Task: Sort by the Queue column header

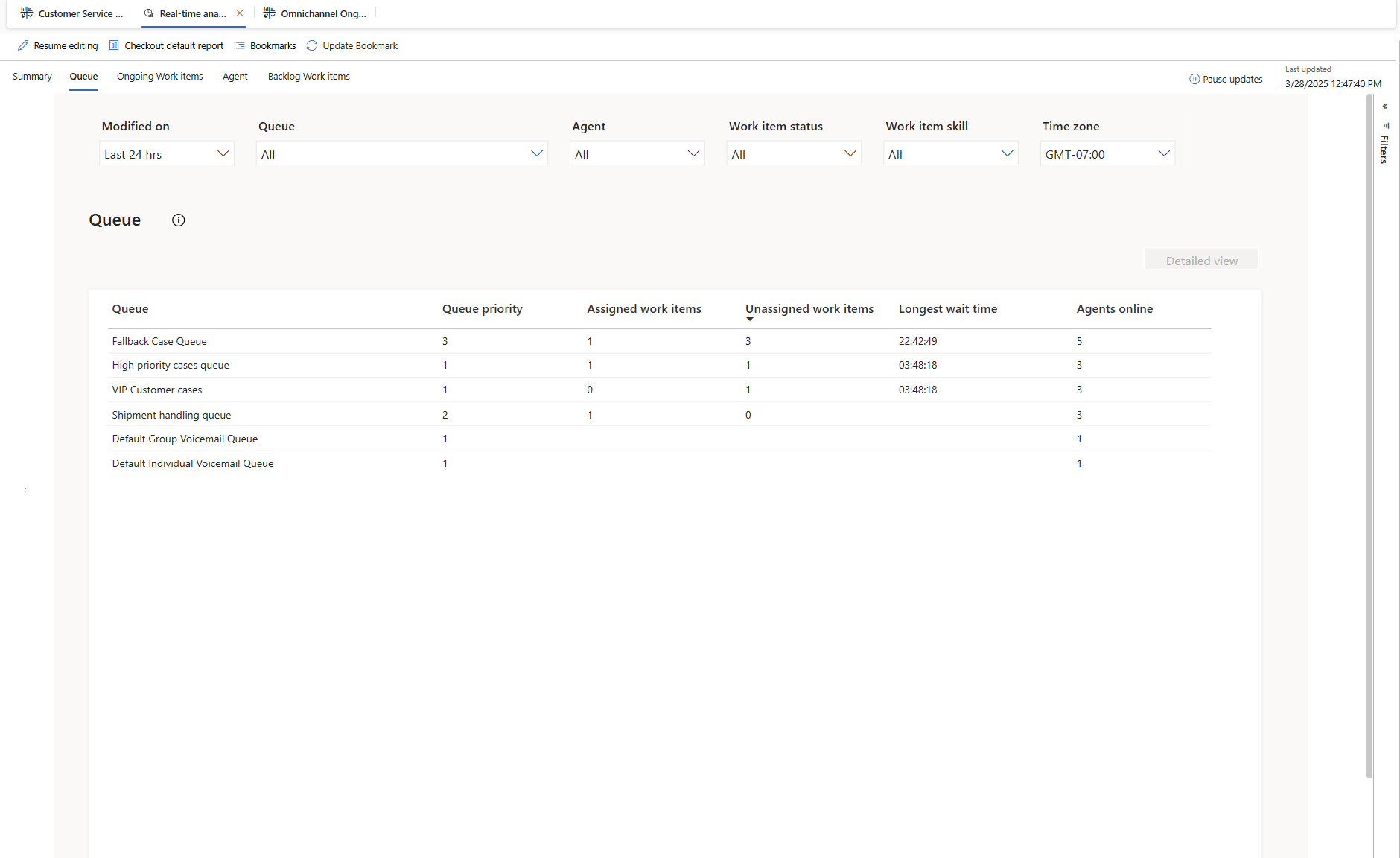Action: (130, 308)
